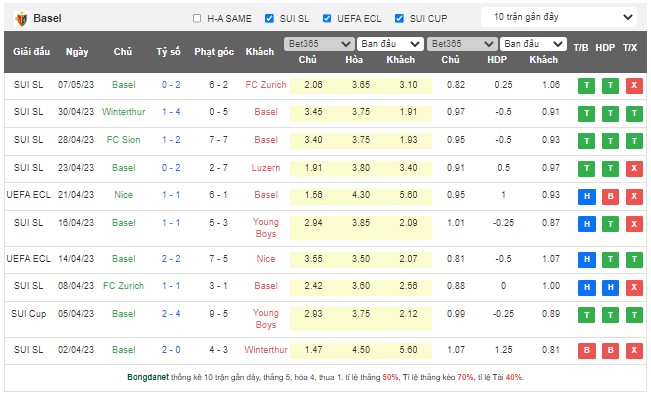Click green T/X badge in 05/04/23 row
This screenshot has width=651, height=398.
(x=634, y=315)
